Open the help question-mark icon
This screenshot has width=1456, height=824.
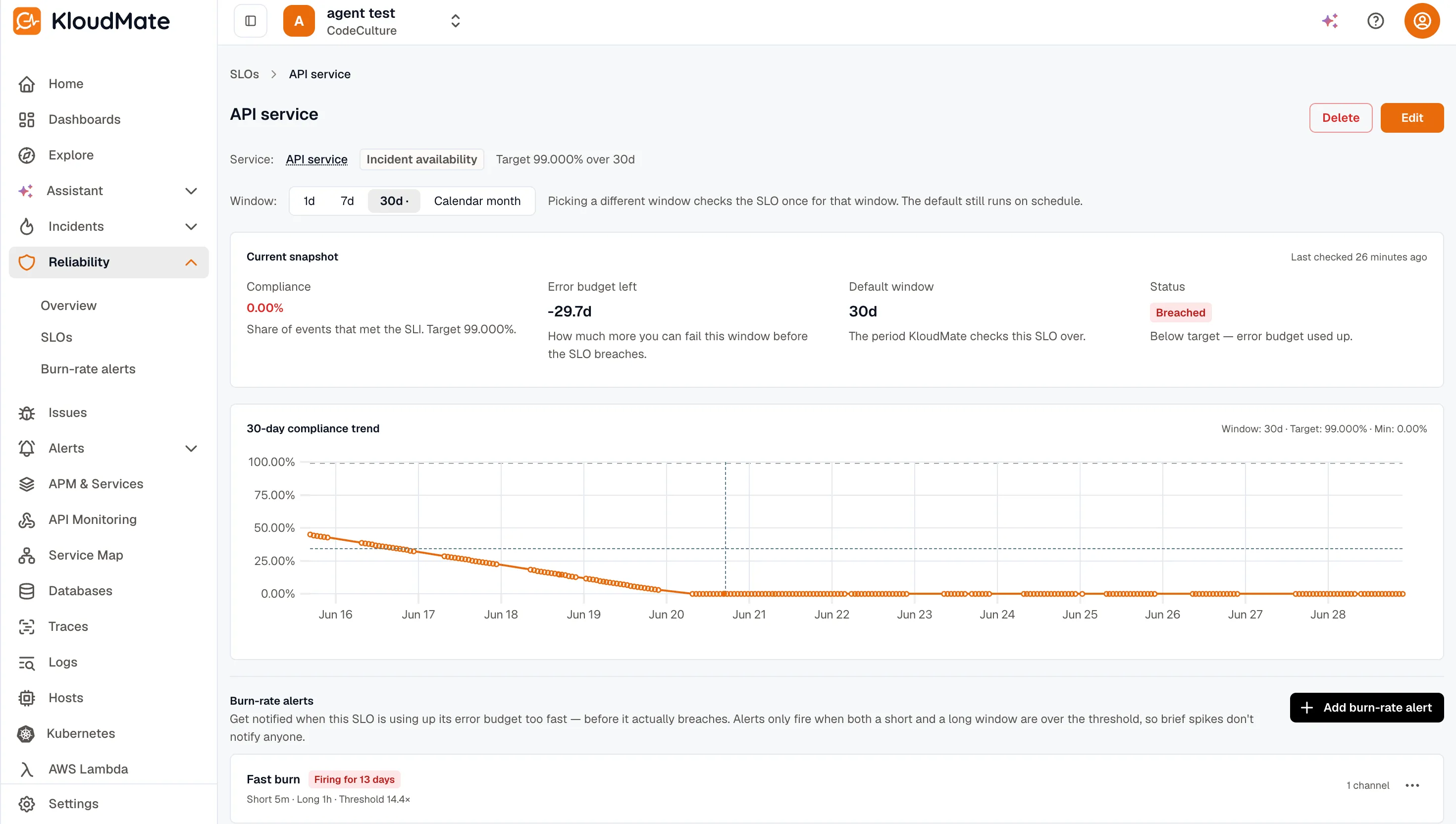[1375, 21]
